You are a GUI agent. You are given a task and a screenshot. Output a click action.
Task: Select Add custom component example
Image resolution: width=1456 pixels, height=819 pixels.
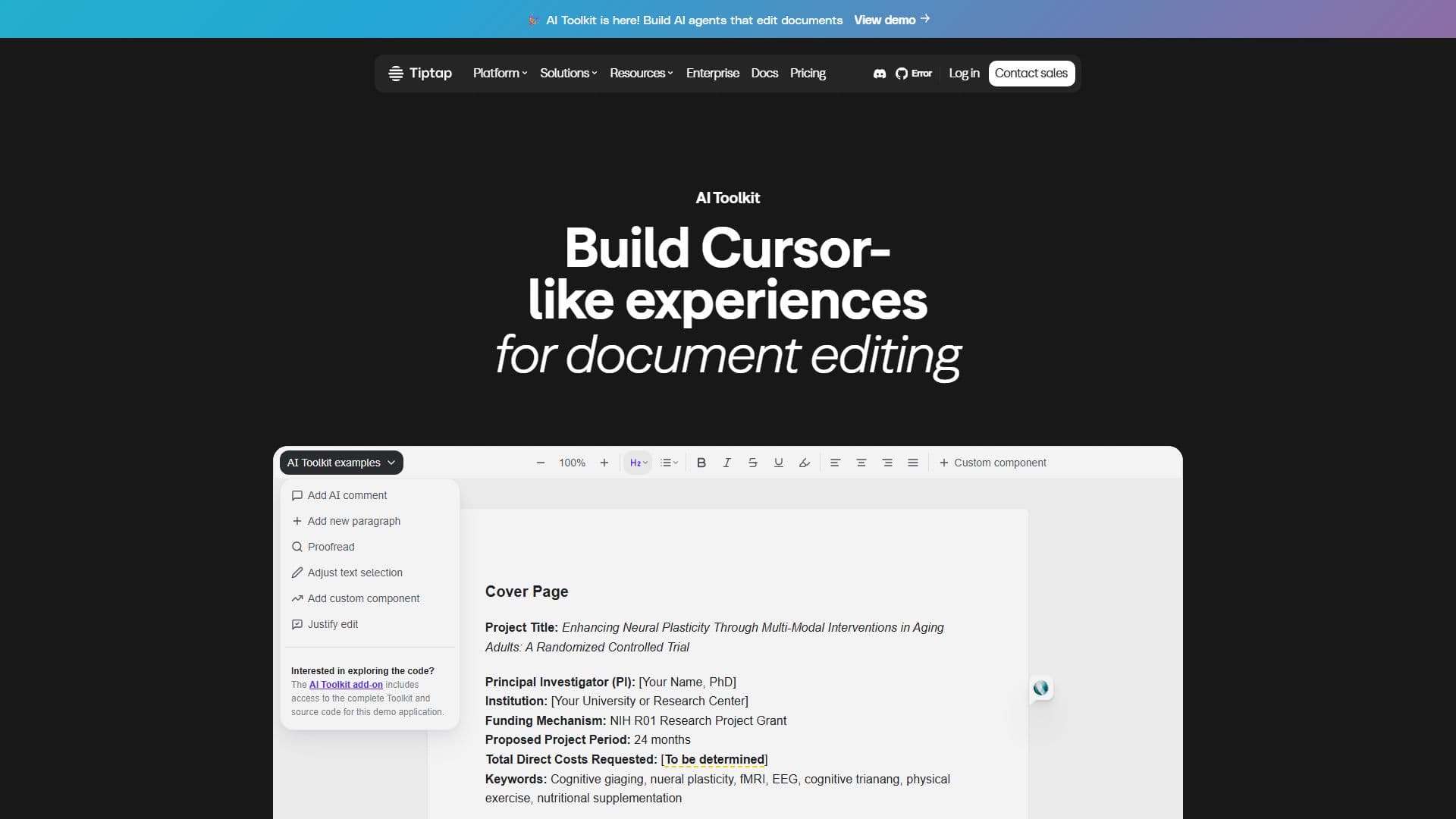tap(369, 598)
